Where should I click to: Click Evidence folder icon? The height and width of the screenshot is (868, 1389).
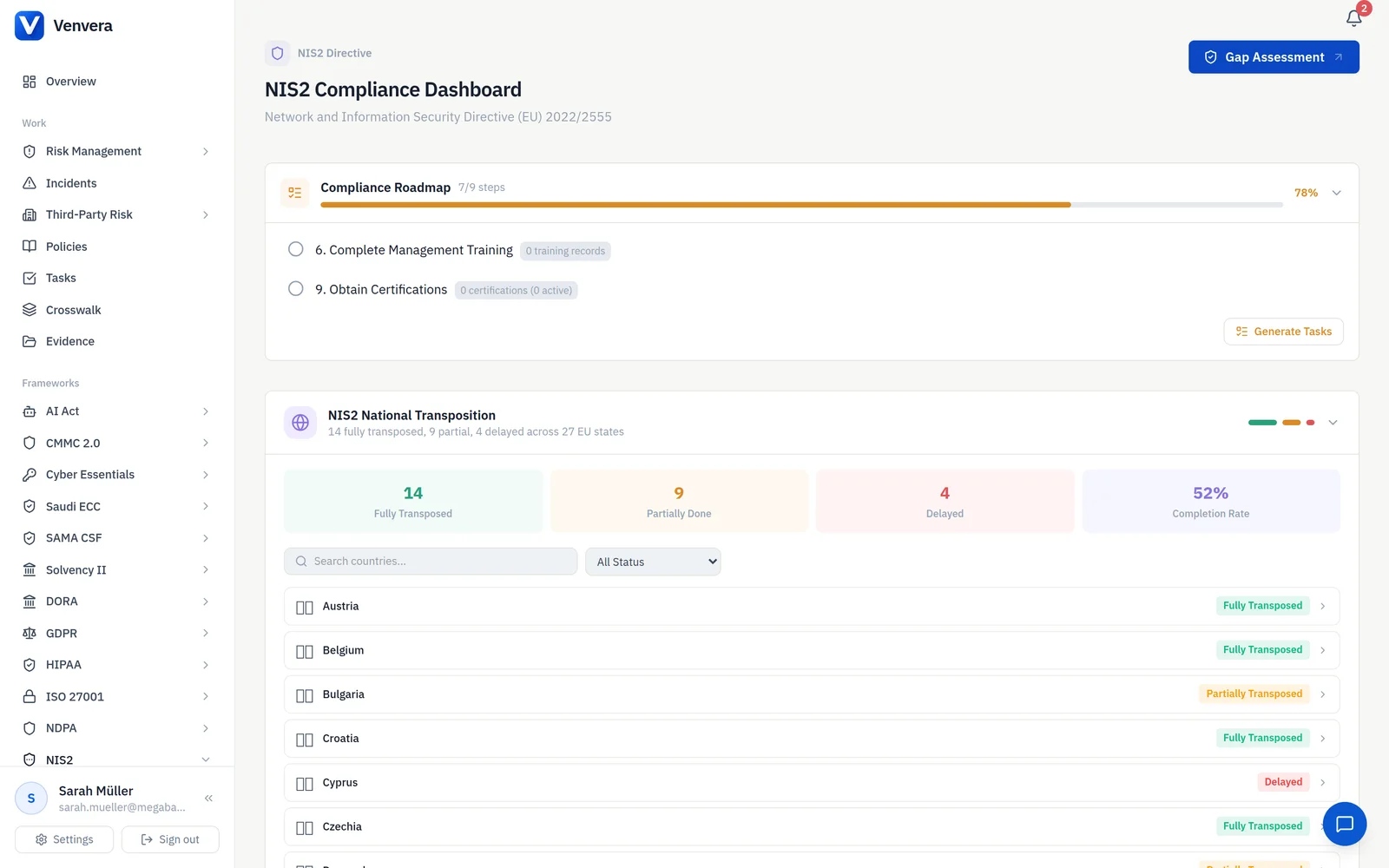30,341
